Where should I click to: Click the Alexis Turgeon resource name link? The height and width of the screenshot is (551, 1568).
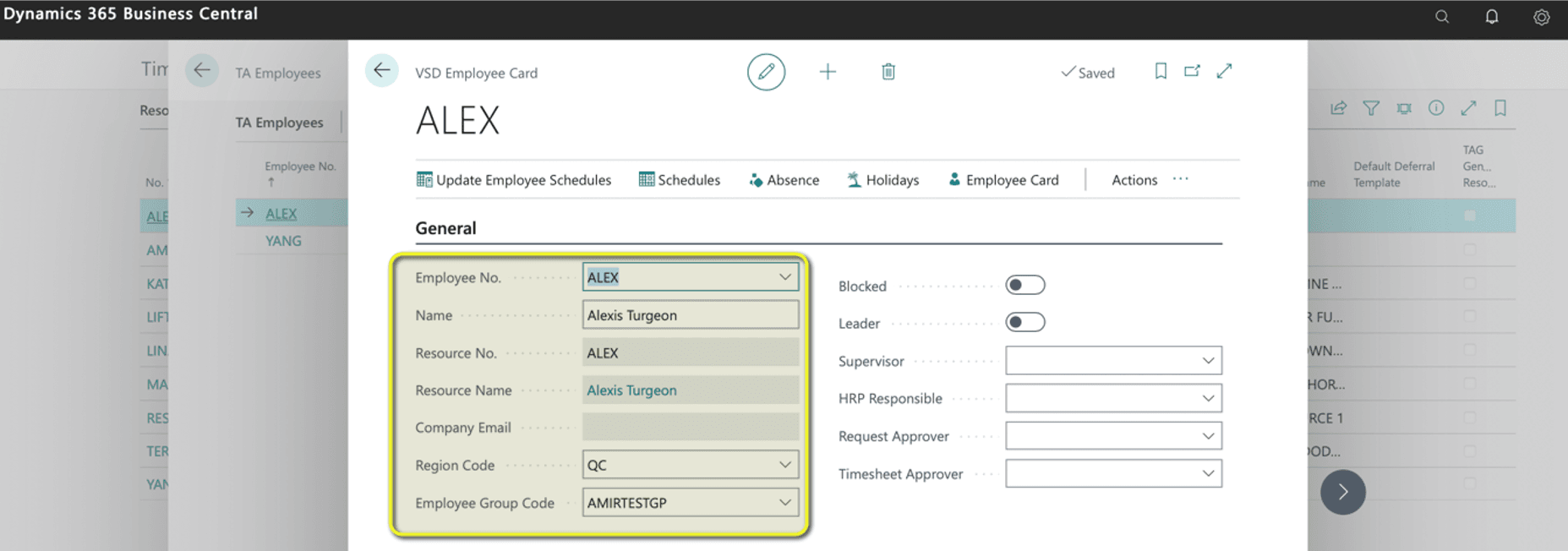[x=631, y=390]
